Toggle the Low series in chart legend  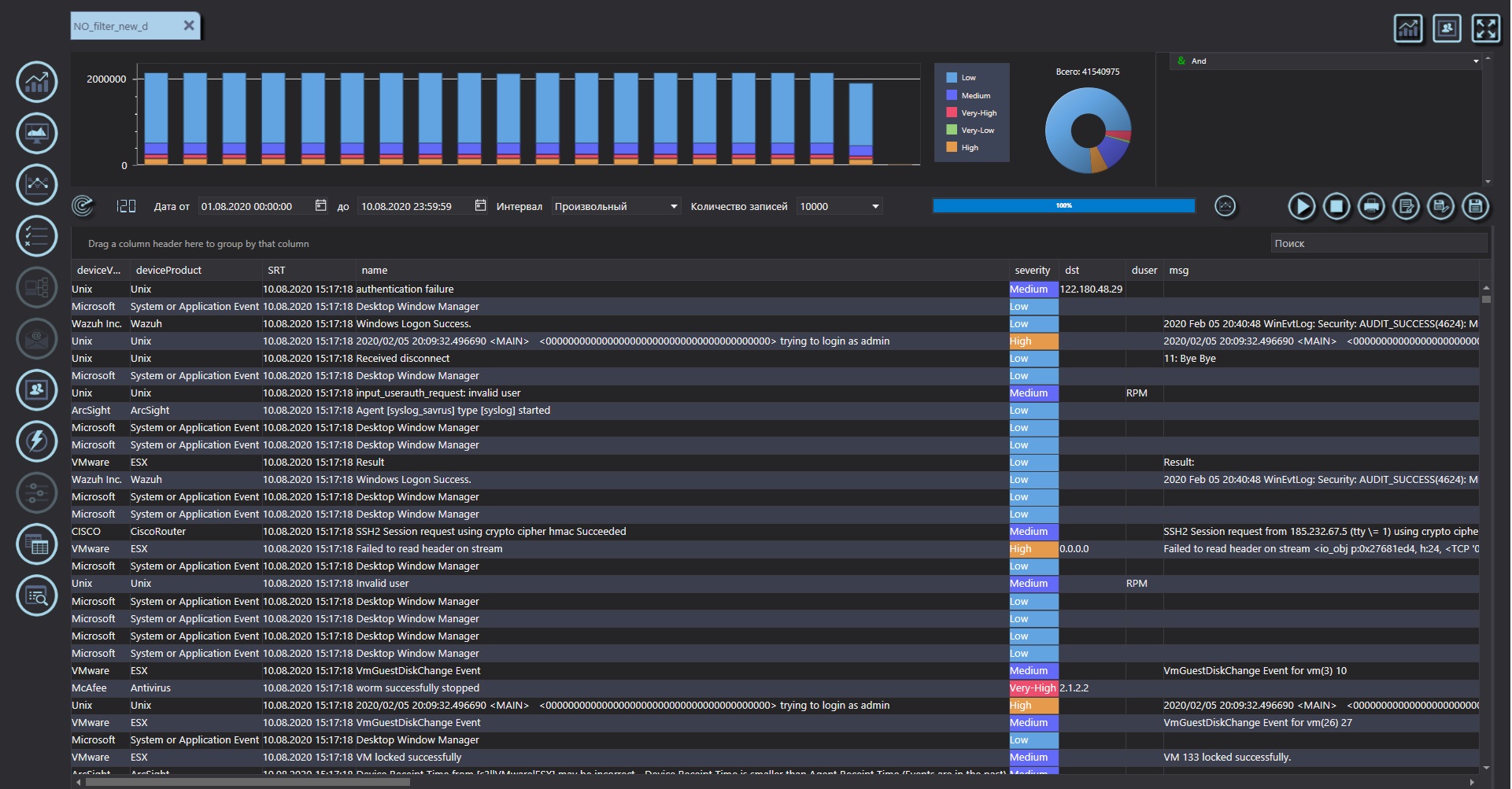967,78
